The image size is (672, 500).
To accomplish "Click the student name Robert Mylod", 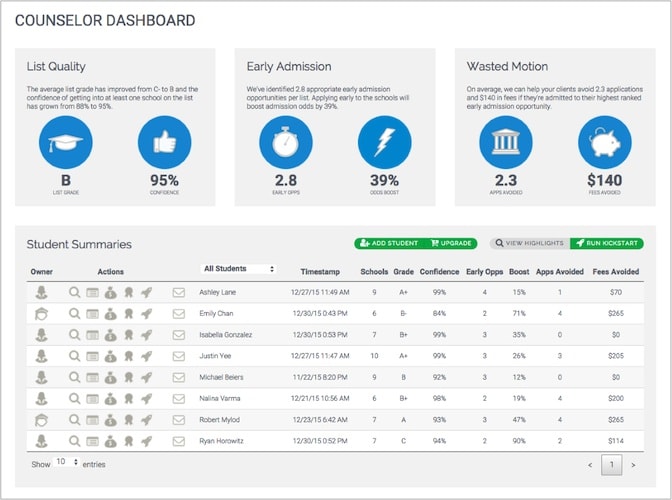I will tap(219, 420).
